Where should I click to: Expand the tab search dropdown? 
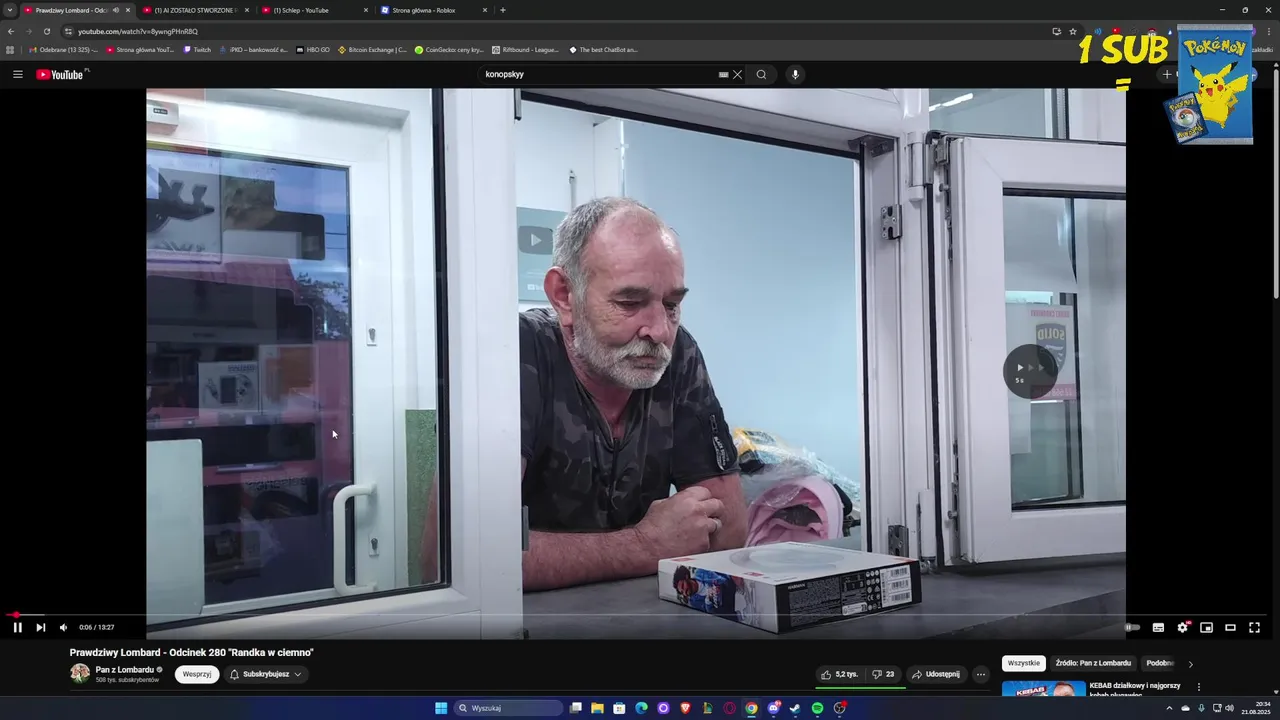pos(10,10)
